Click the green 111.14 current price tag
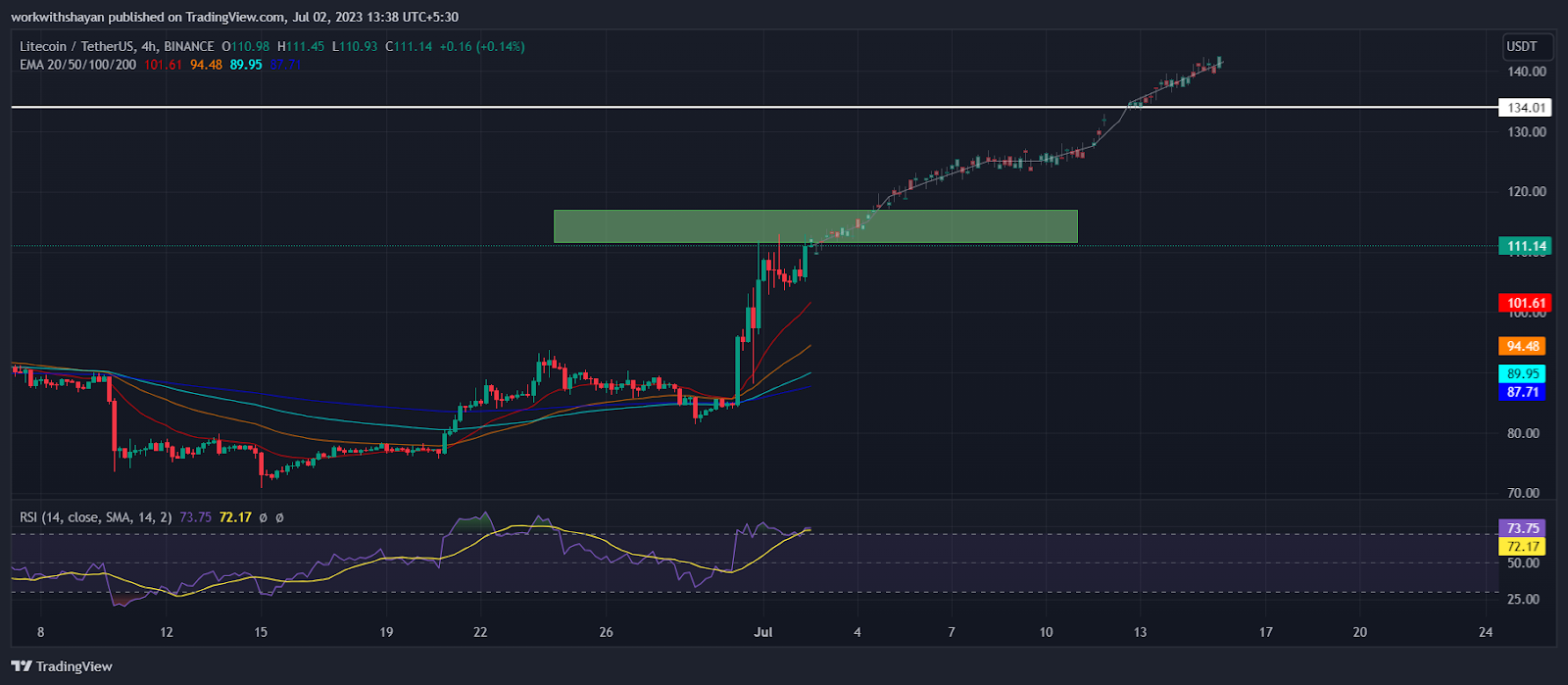This screenshot has width=1568, height=685. click(1525, 247)
